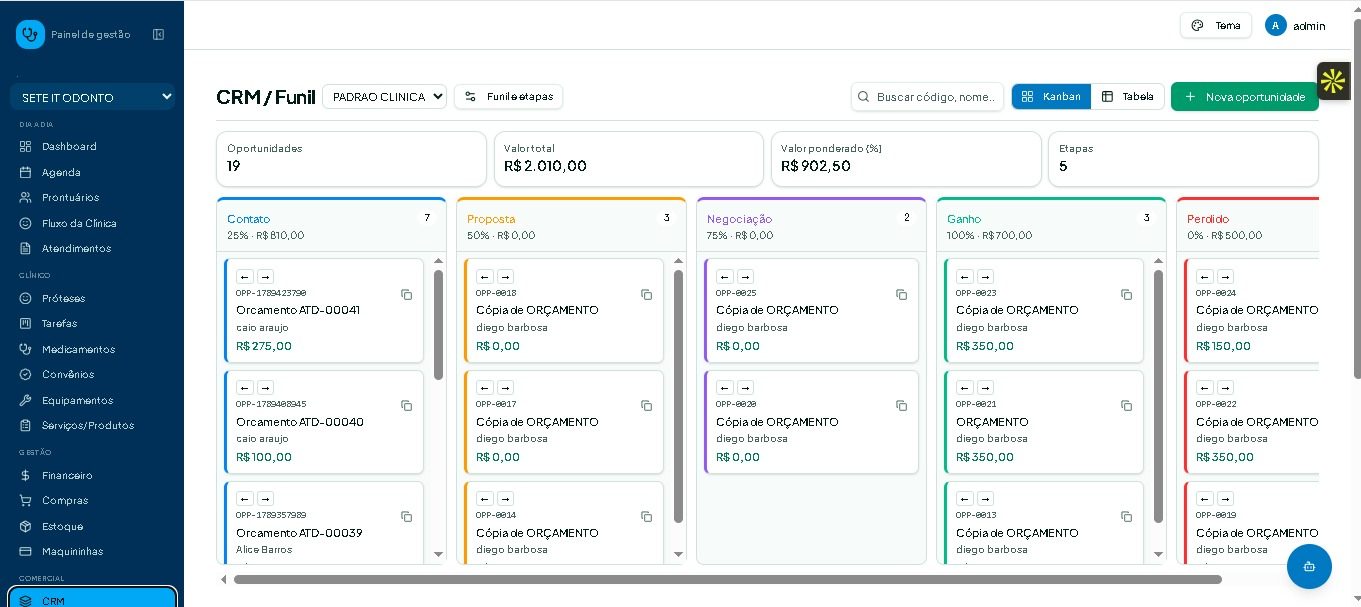Collapse the sidebar with the panel icon
The width and height of the screenshot is (1361, 607).
click(x=158, y=34)
